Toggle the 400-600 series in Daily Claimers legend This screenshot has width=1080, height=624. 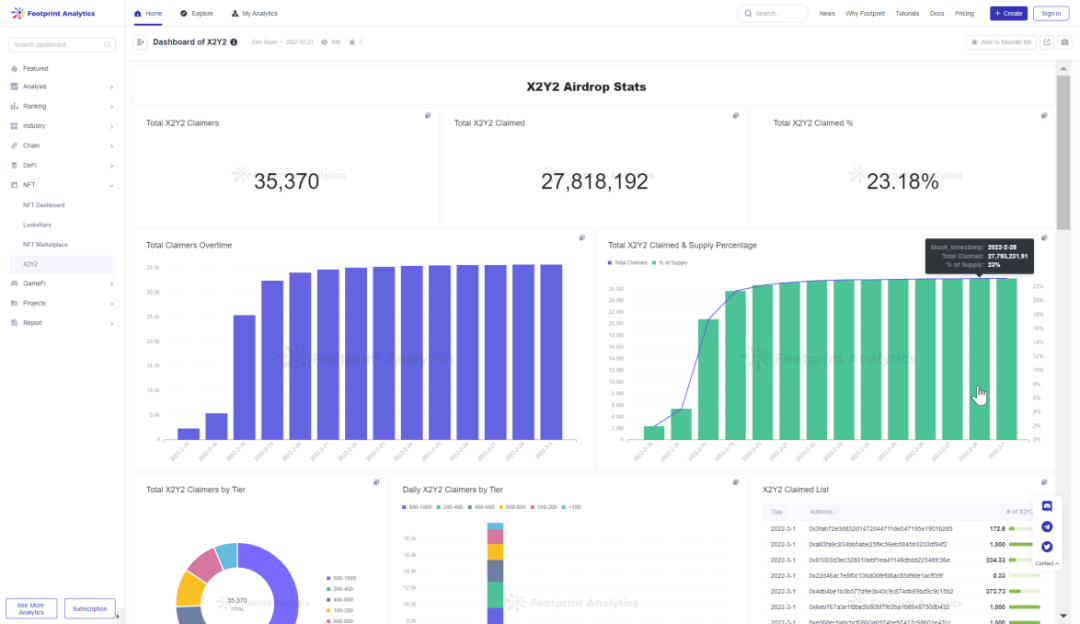(x=481, y=507)
